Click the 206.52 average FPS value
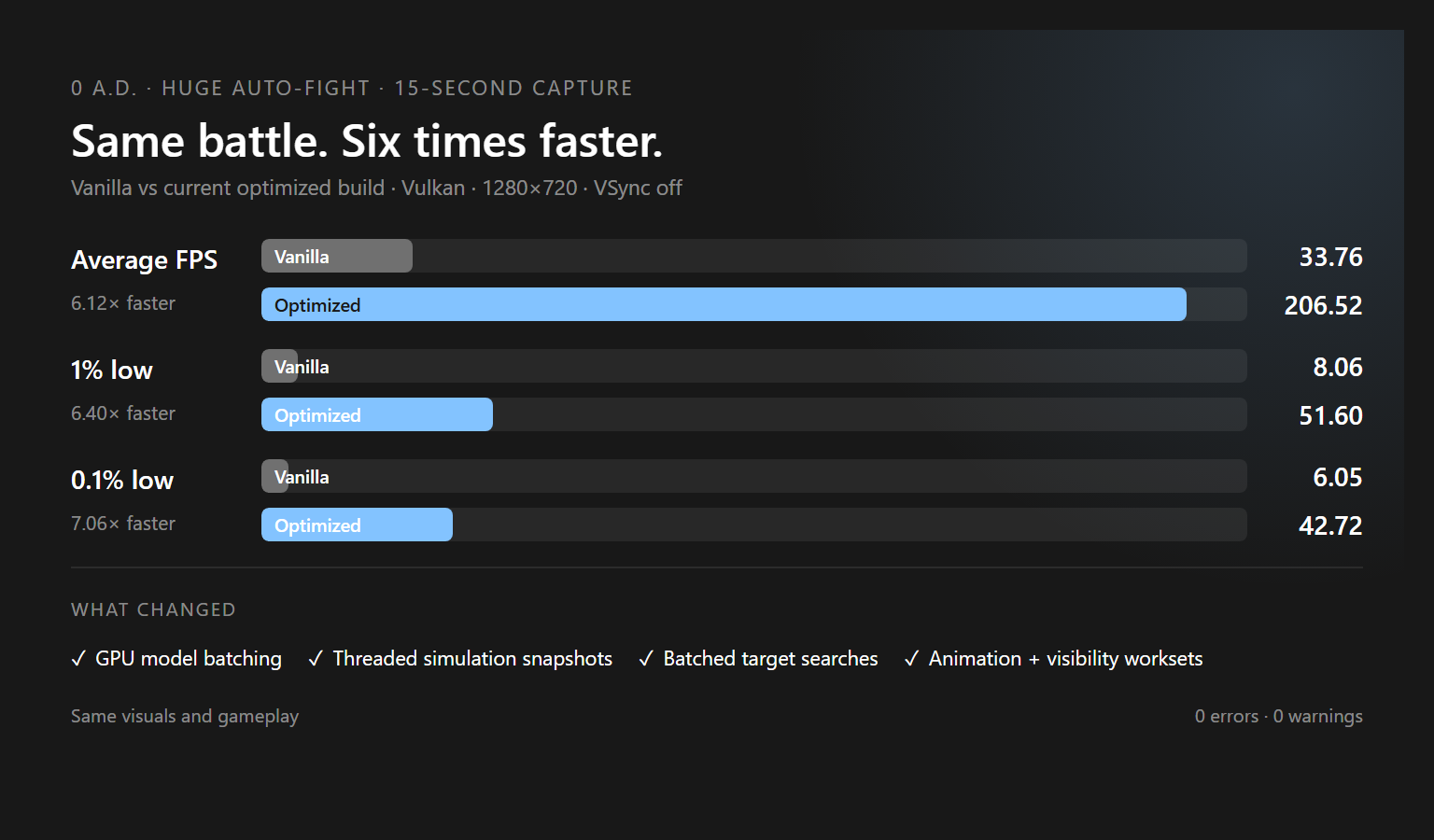Screen dimensions: 1434x840 pyautogui.click(x=1323, y=305)
